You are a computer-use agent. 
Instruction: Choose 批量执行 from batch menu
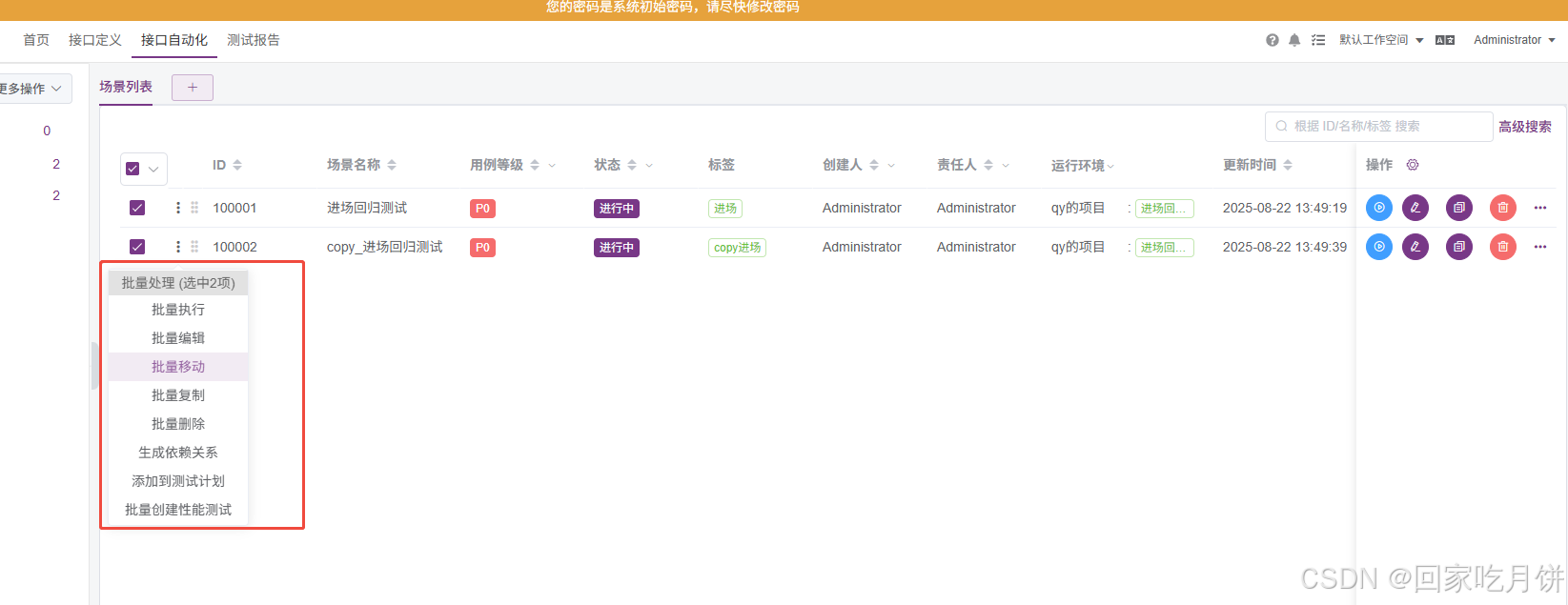(178, 310)
